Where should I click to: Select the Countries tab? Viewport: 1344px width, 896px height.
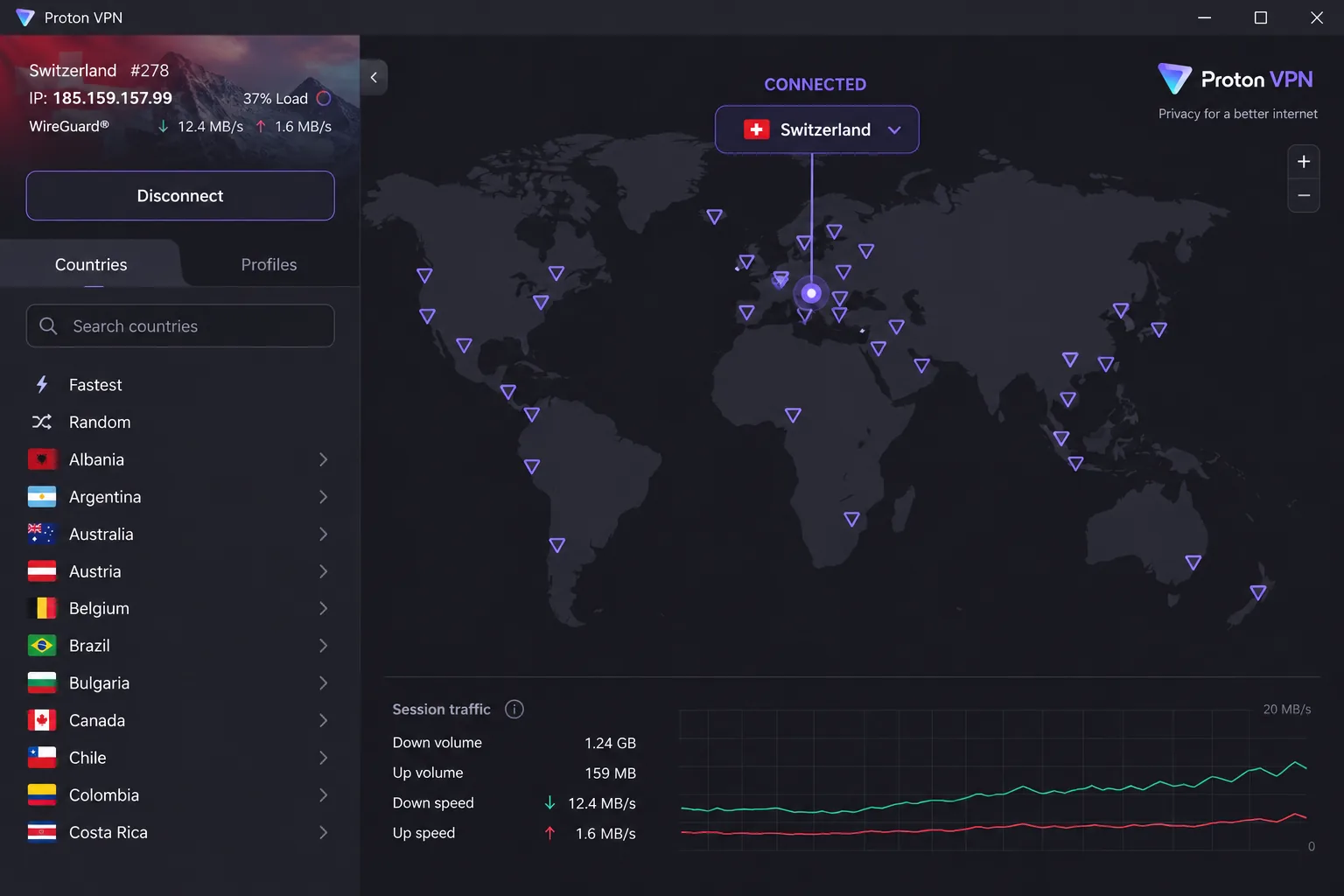tap(91, 264)
